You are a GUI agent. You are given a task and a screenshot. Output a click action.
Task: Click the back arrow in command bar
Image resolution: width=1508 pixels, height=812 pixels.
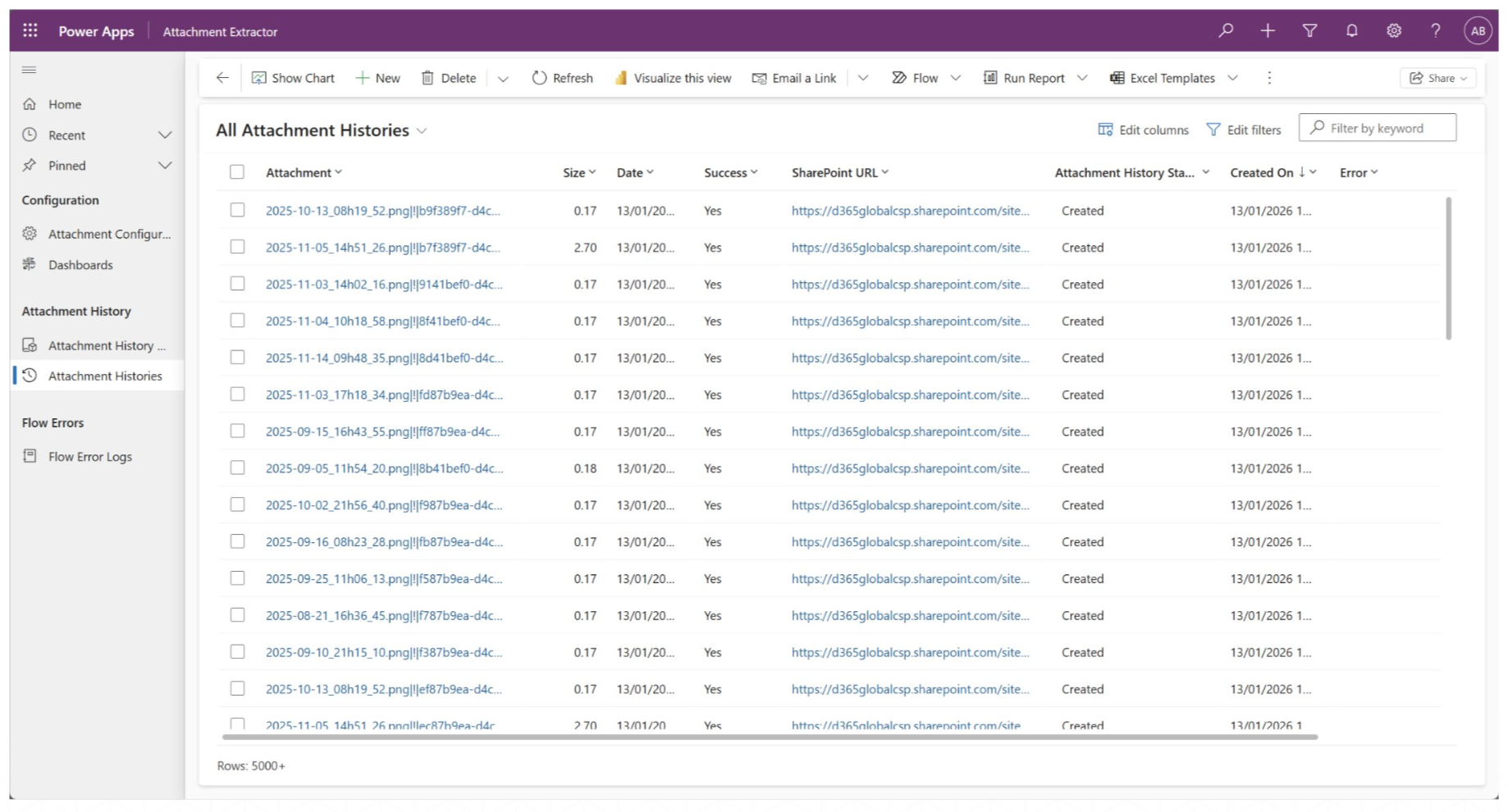click(222, 78)
